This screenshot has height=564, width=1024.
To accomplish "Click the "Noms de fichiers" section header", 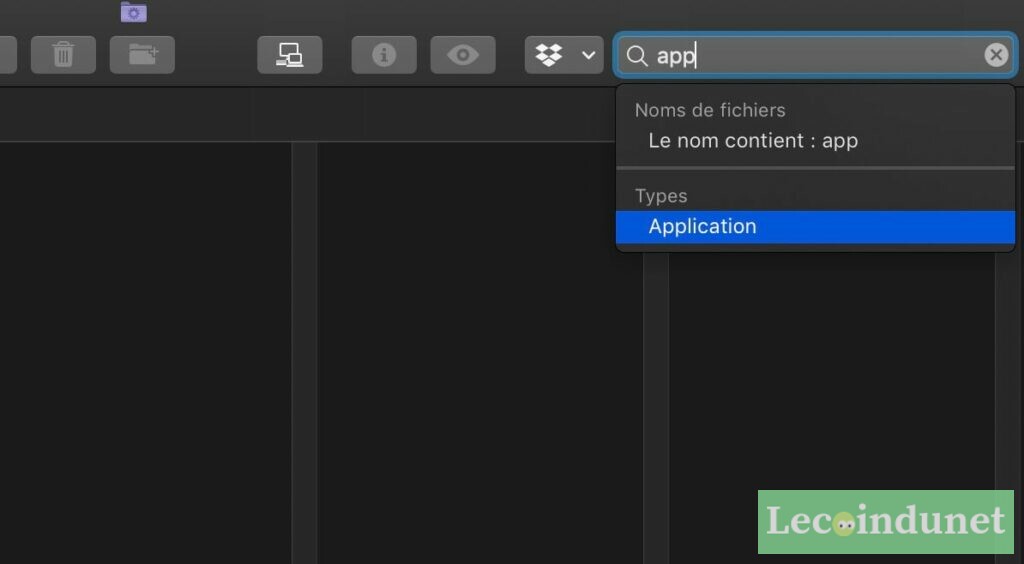I will [710, 110].
